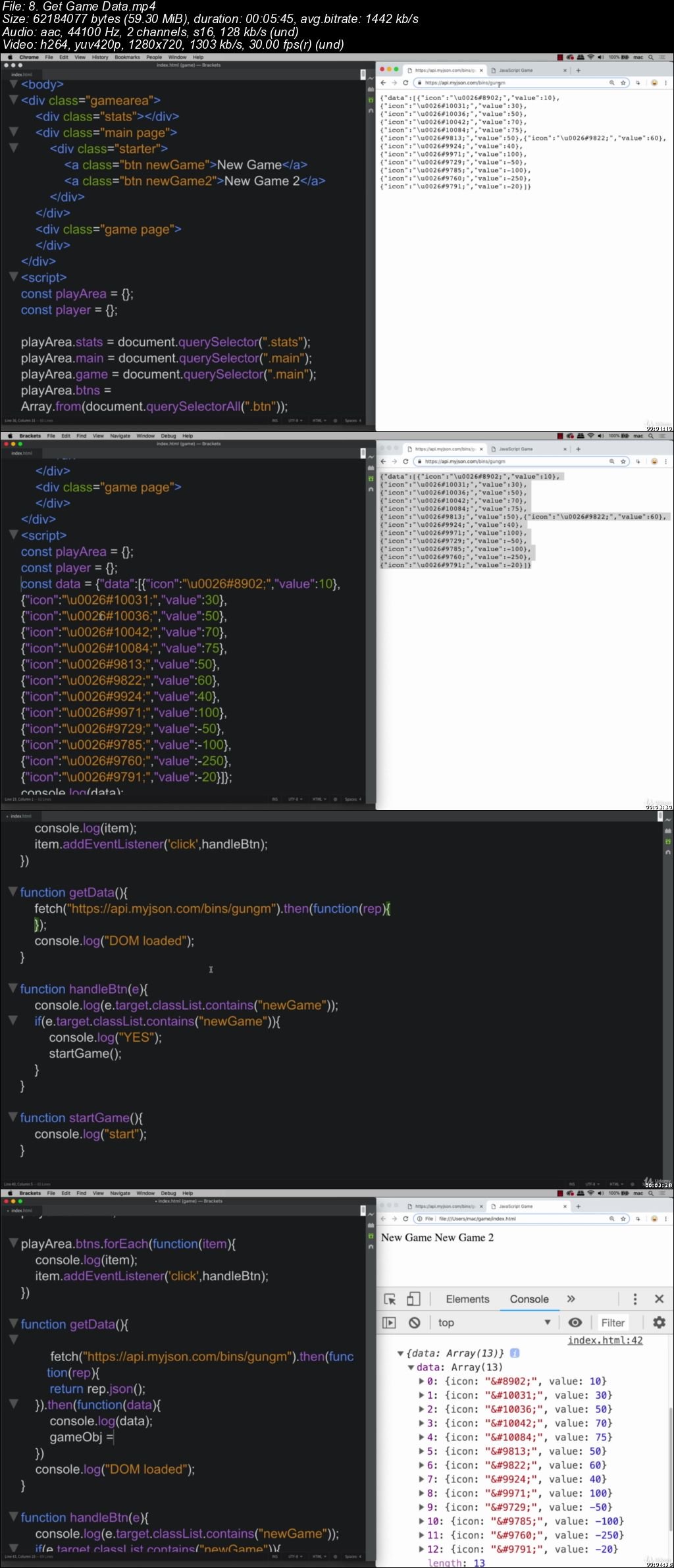Fold the <div class="starter"> block
The width and height of the screenshot is (674, 1568).
tap(13, 148)
